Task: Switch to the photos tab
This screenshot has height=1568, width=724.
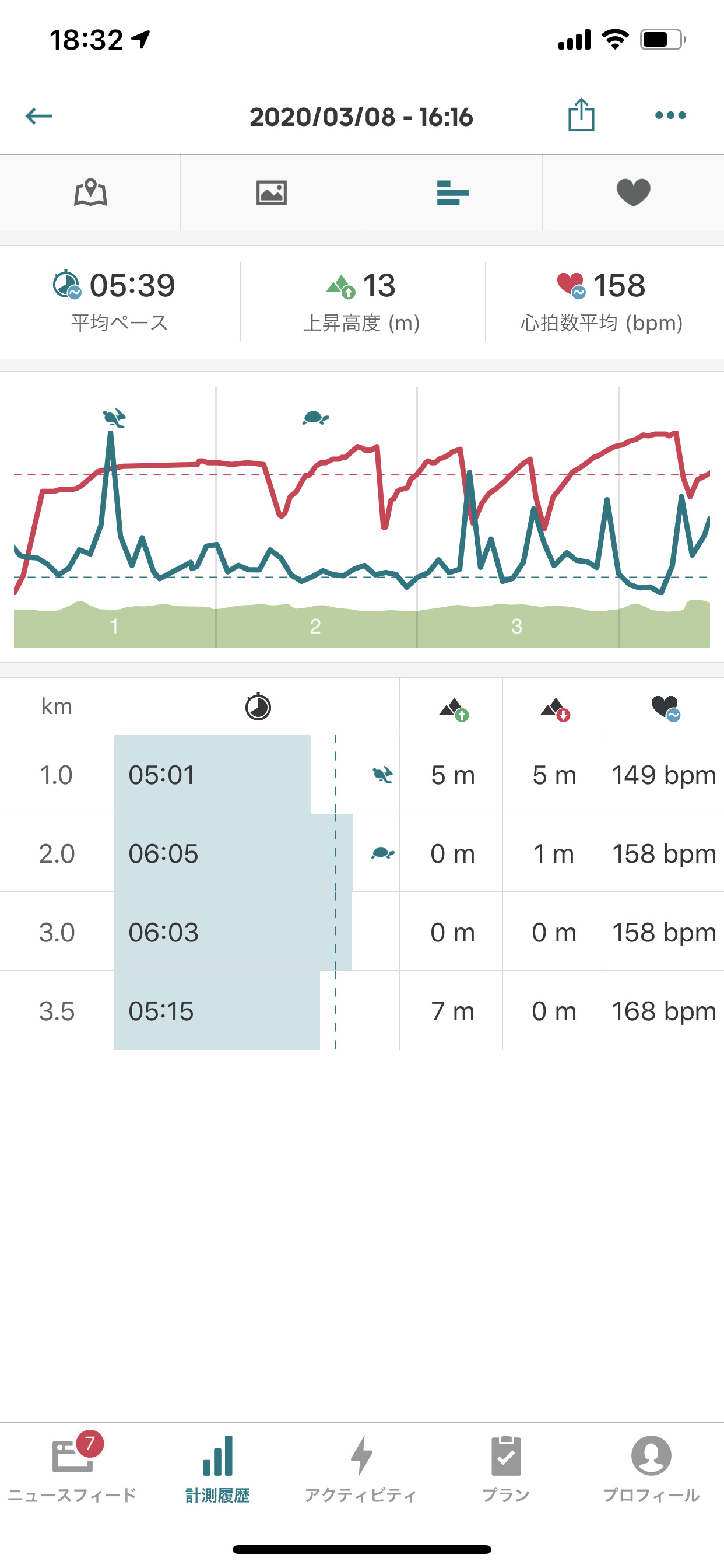Action: [x=271, y=193]
